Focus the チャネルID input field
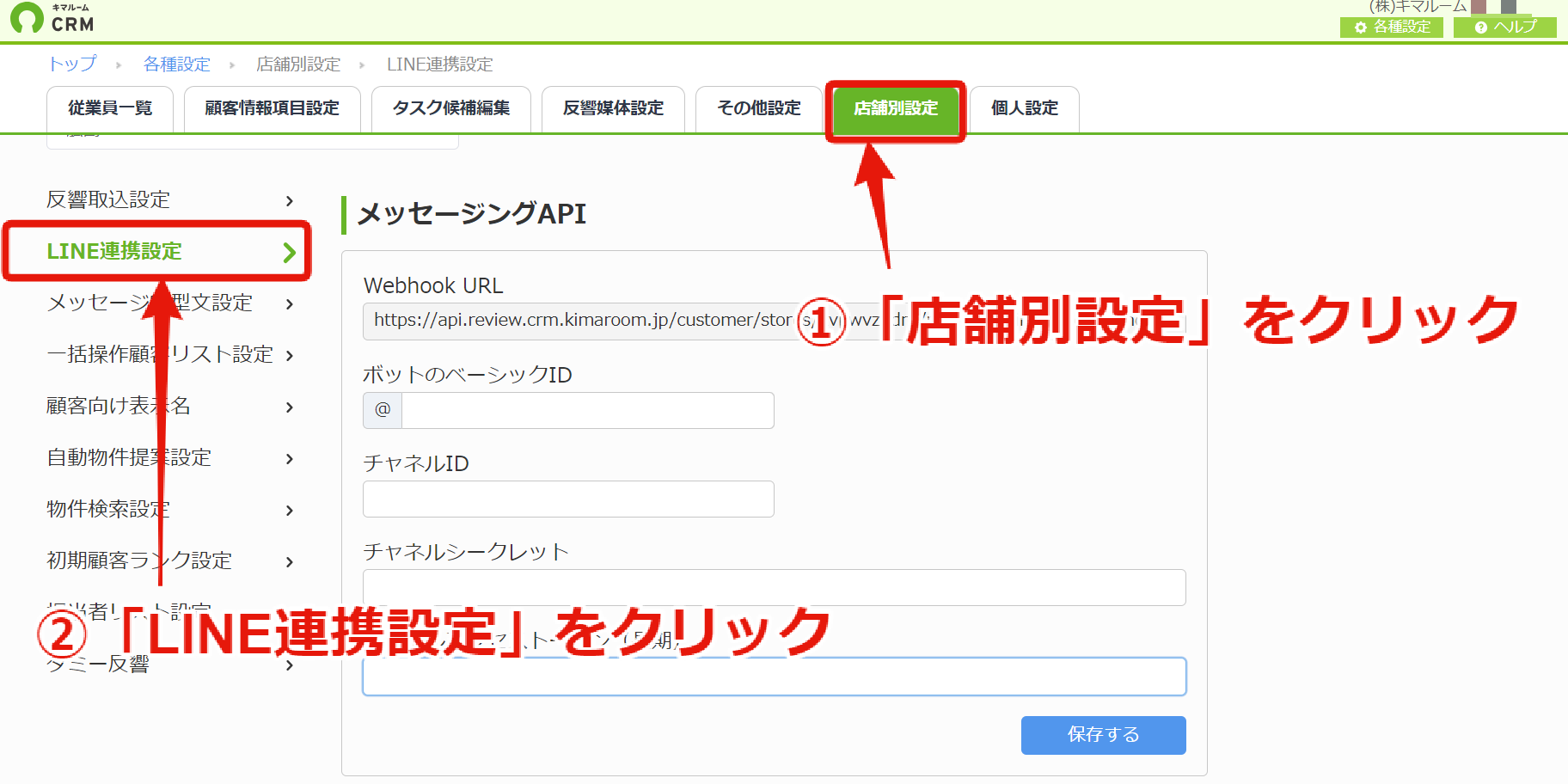This screenshot has height=784, width=1568. click(568, 499)
